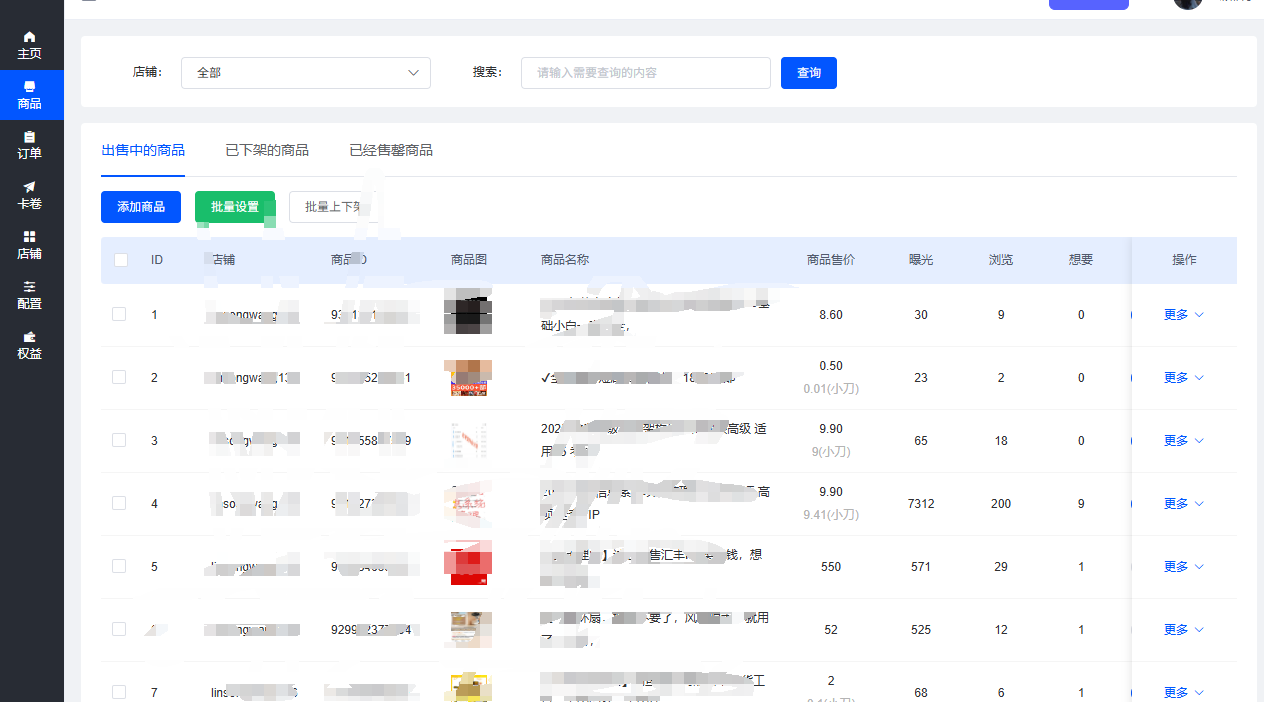This screenshot has height=702, width=1264.
Task: Open the 配置 configuration section
Action: click(x=30, y=296)
